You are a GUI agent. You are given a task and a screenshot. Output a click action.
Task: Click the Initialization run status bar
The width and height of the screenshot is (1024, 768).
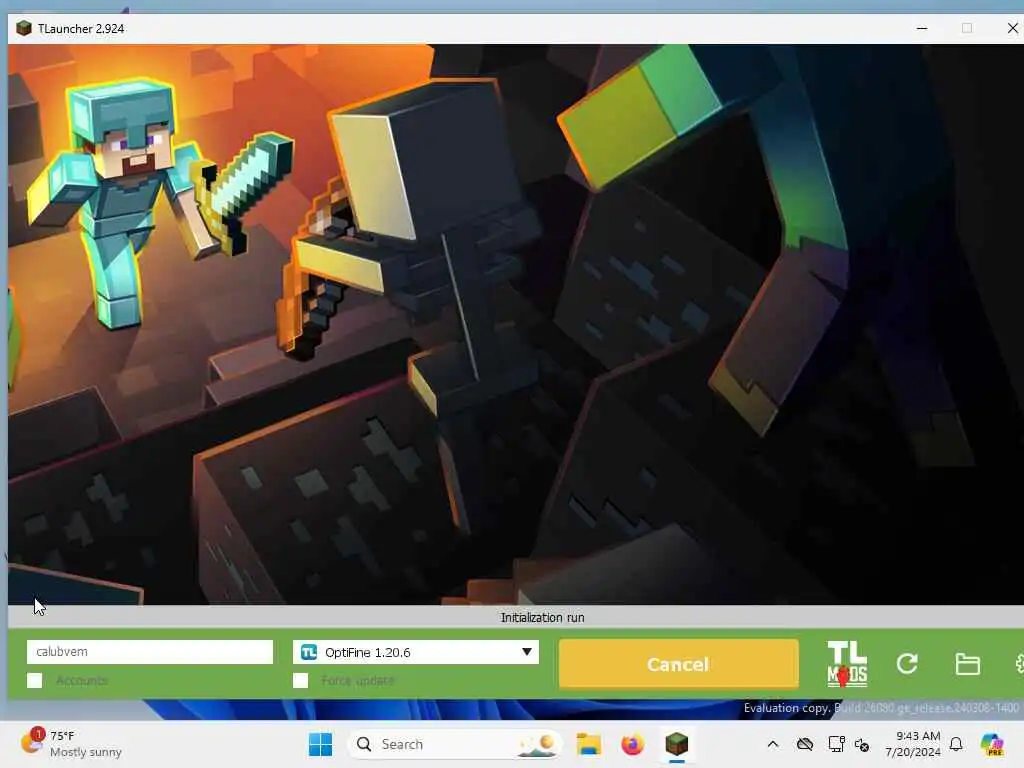pyautogui.click(x=516, y=617)
